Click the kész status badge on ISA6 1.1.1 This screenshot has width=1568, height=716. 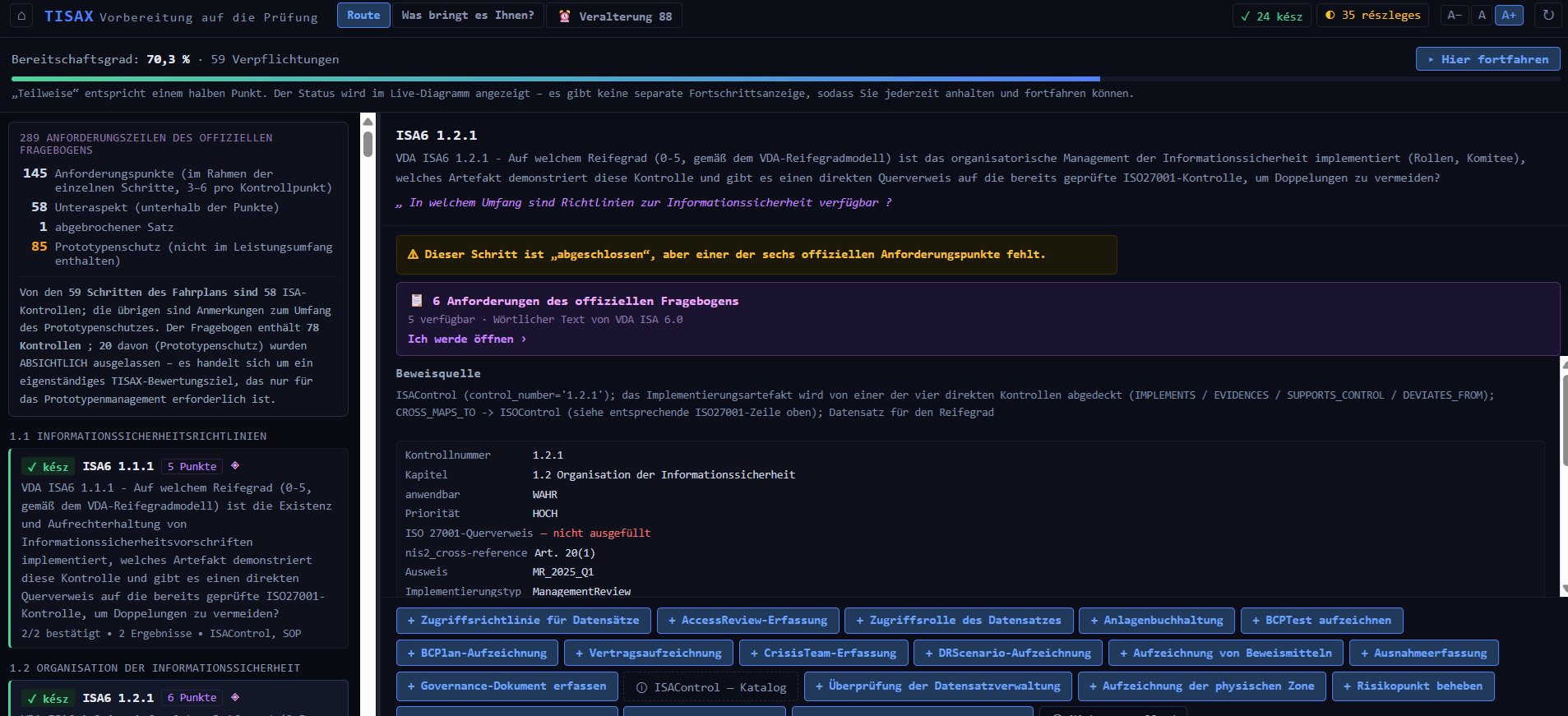49,466
